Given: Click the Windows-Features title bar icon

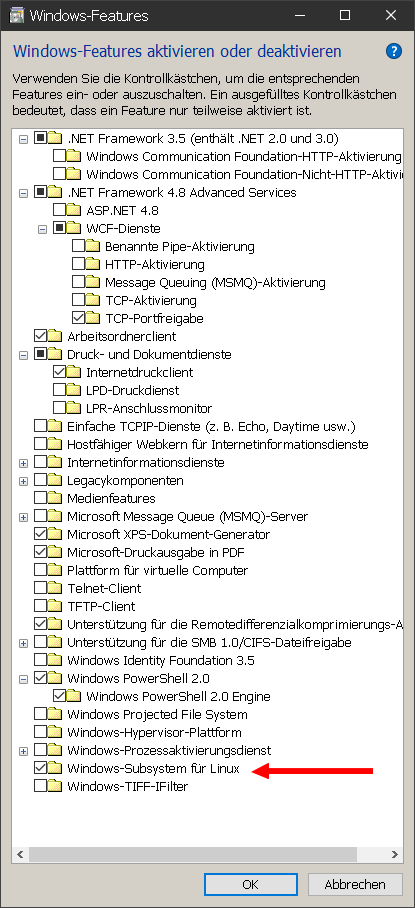Looking at the screenshot, I should pos(17,16).
